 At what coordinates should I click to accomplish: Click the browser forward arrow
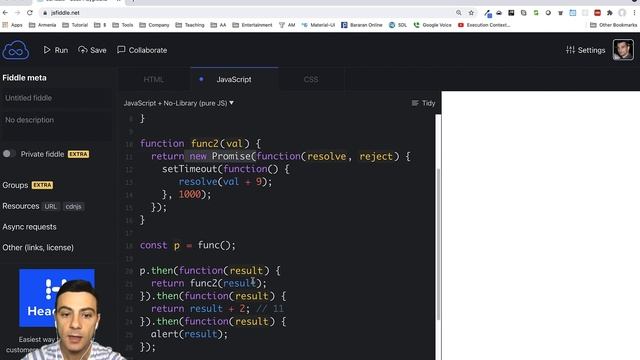(18, 13)
